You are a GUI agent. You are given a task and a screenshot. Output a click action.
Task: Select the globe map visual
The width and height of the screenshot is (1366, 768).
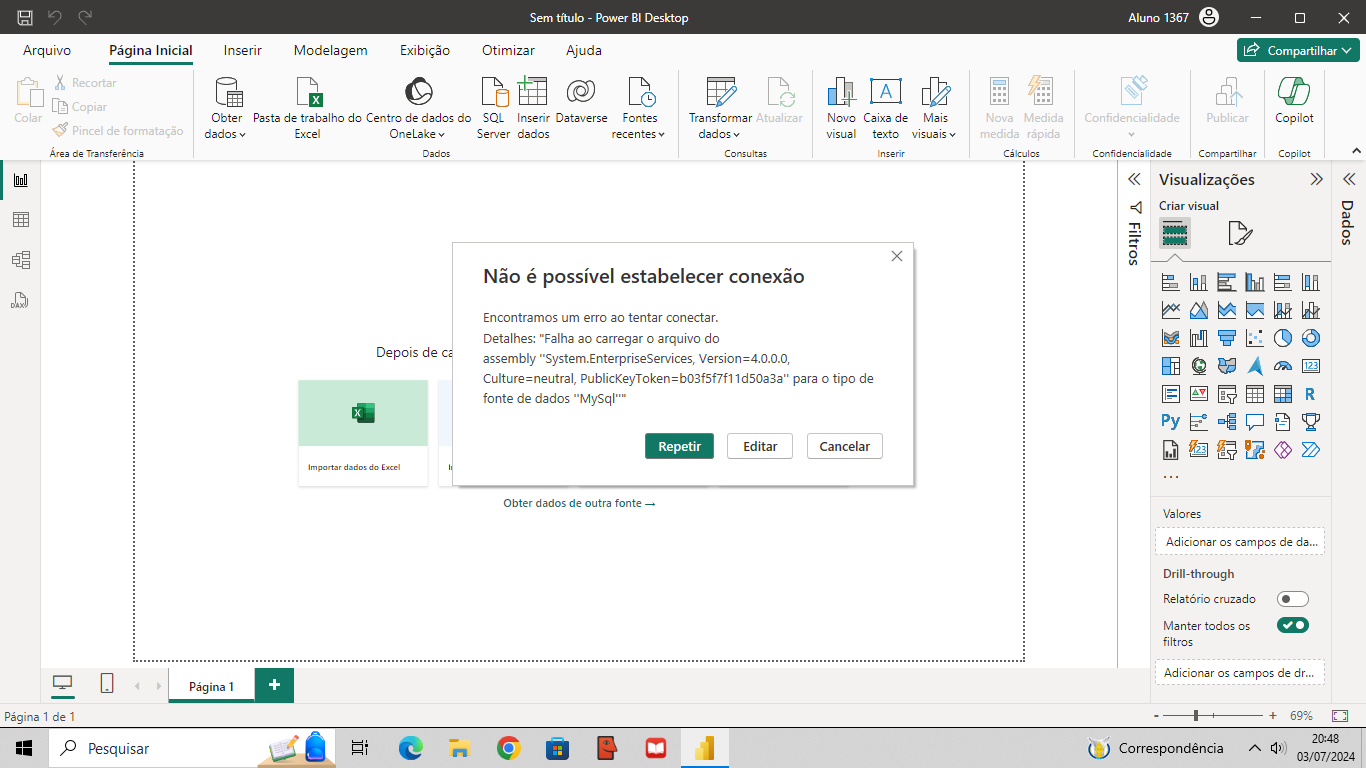[1199, 366]
